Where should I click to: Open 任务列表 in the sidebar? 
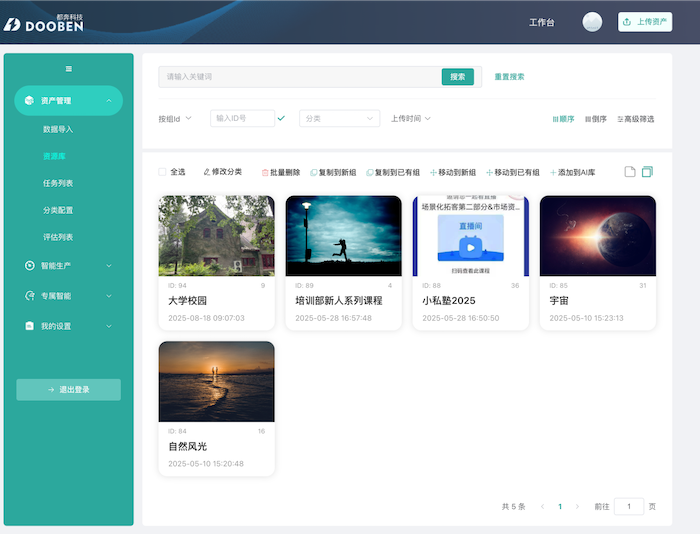tap(58, 183)
